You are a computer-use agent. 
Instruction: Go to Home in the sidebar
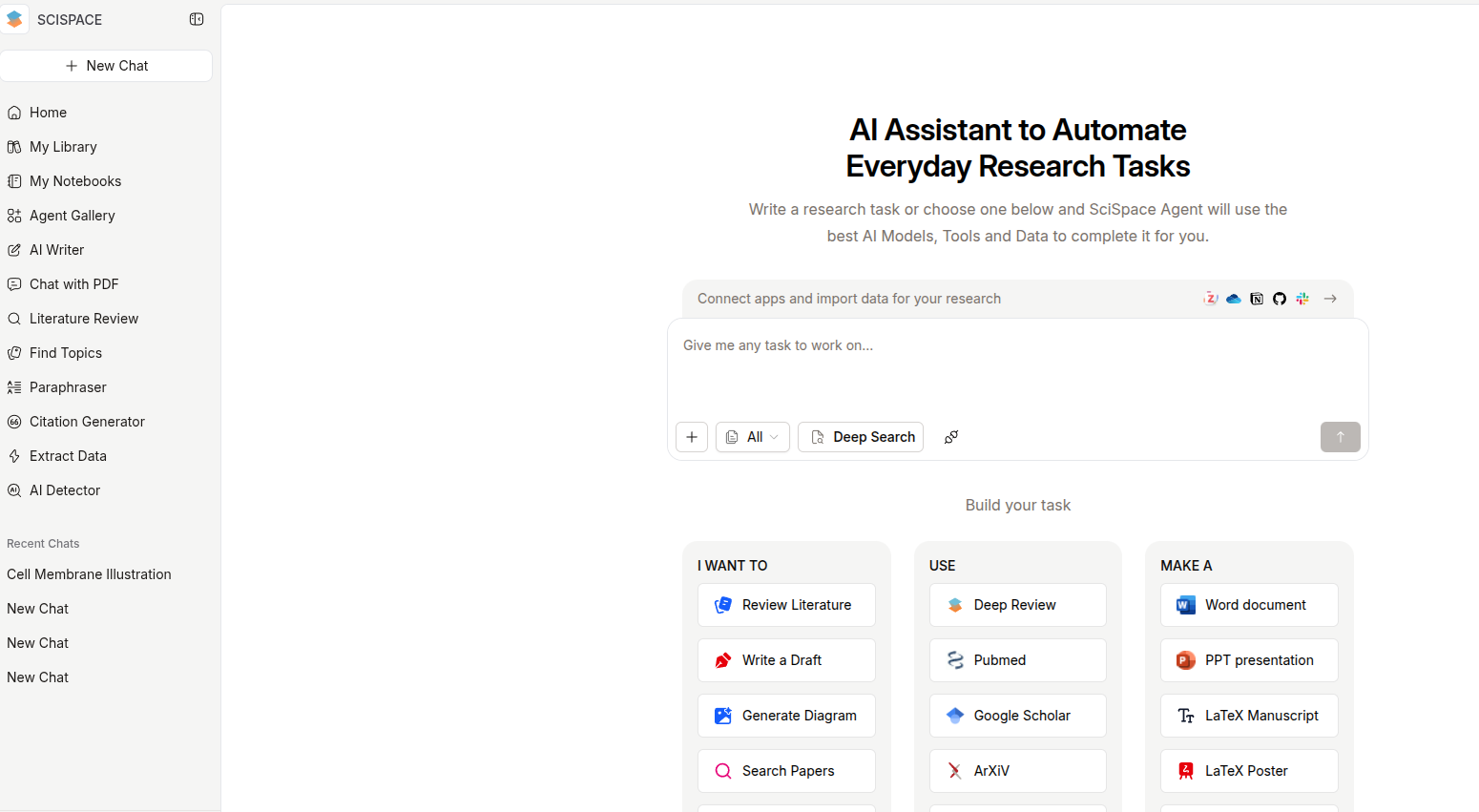click(48, 113)
